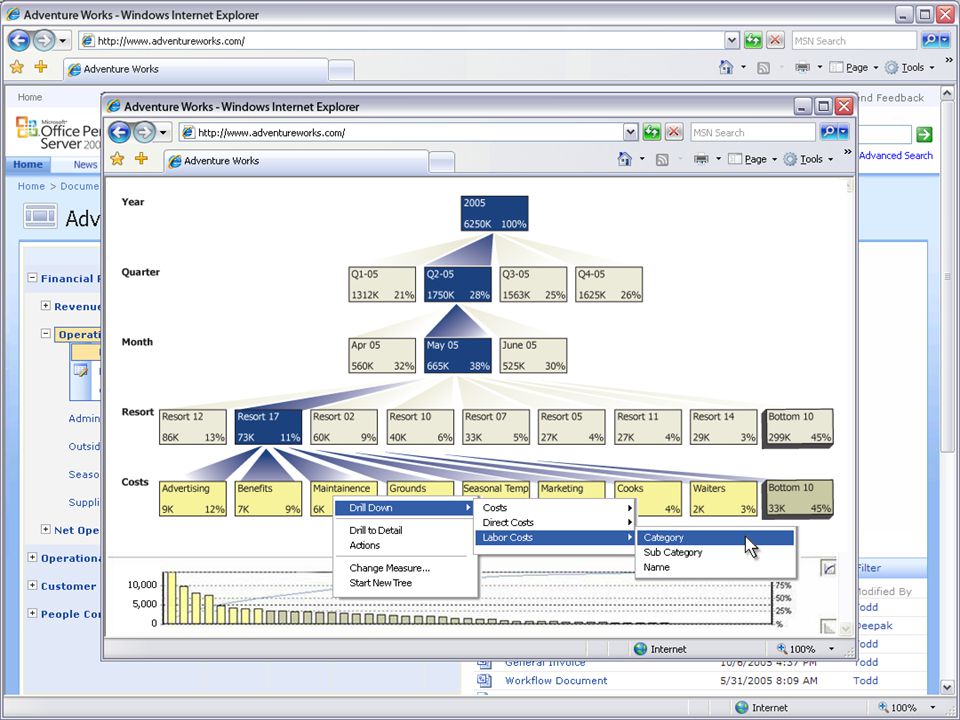The width and height of the screenshot is (960, 720).
Task: Choose Actions in context menu
Action: tap(365, 545)
